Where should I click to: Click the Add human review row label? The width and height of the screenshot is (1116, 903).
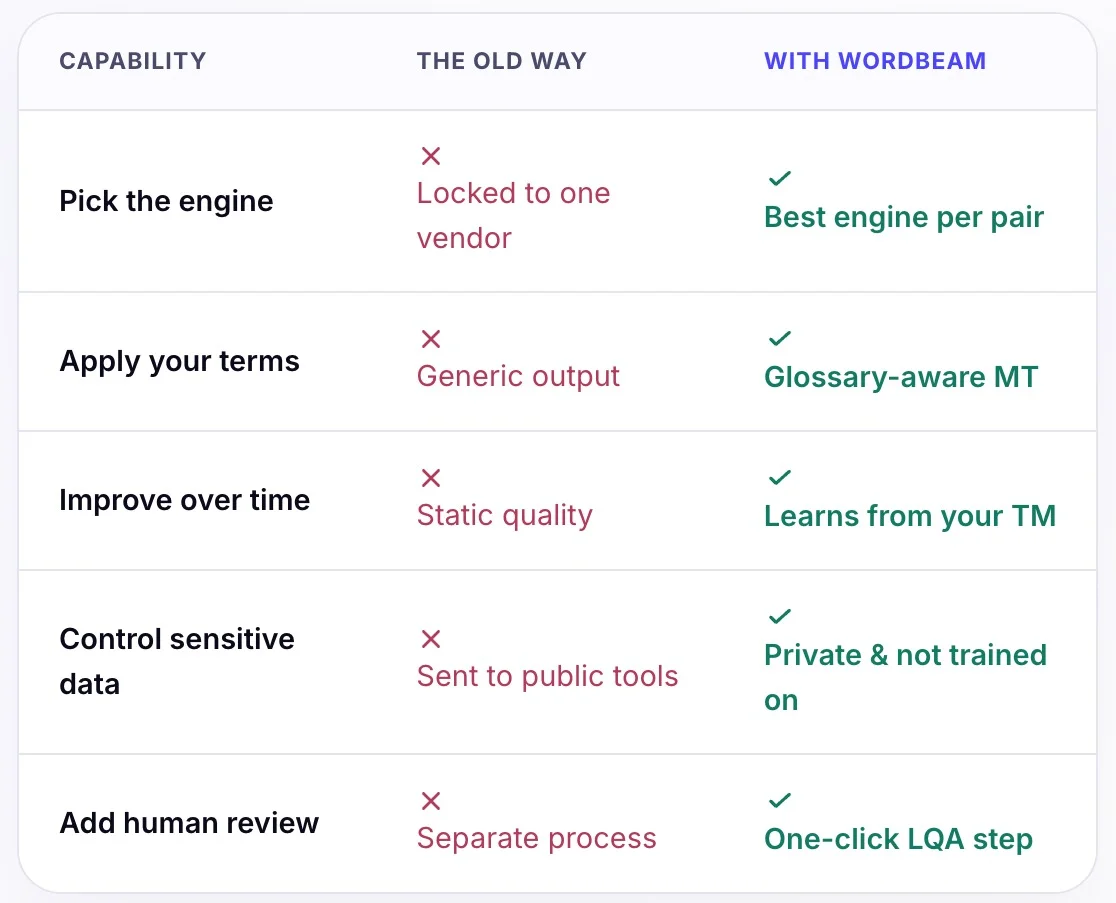189,823
